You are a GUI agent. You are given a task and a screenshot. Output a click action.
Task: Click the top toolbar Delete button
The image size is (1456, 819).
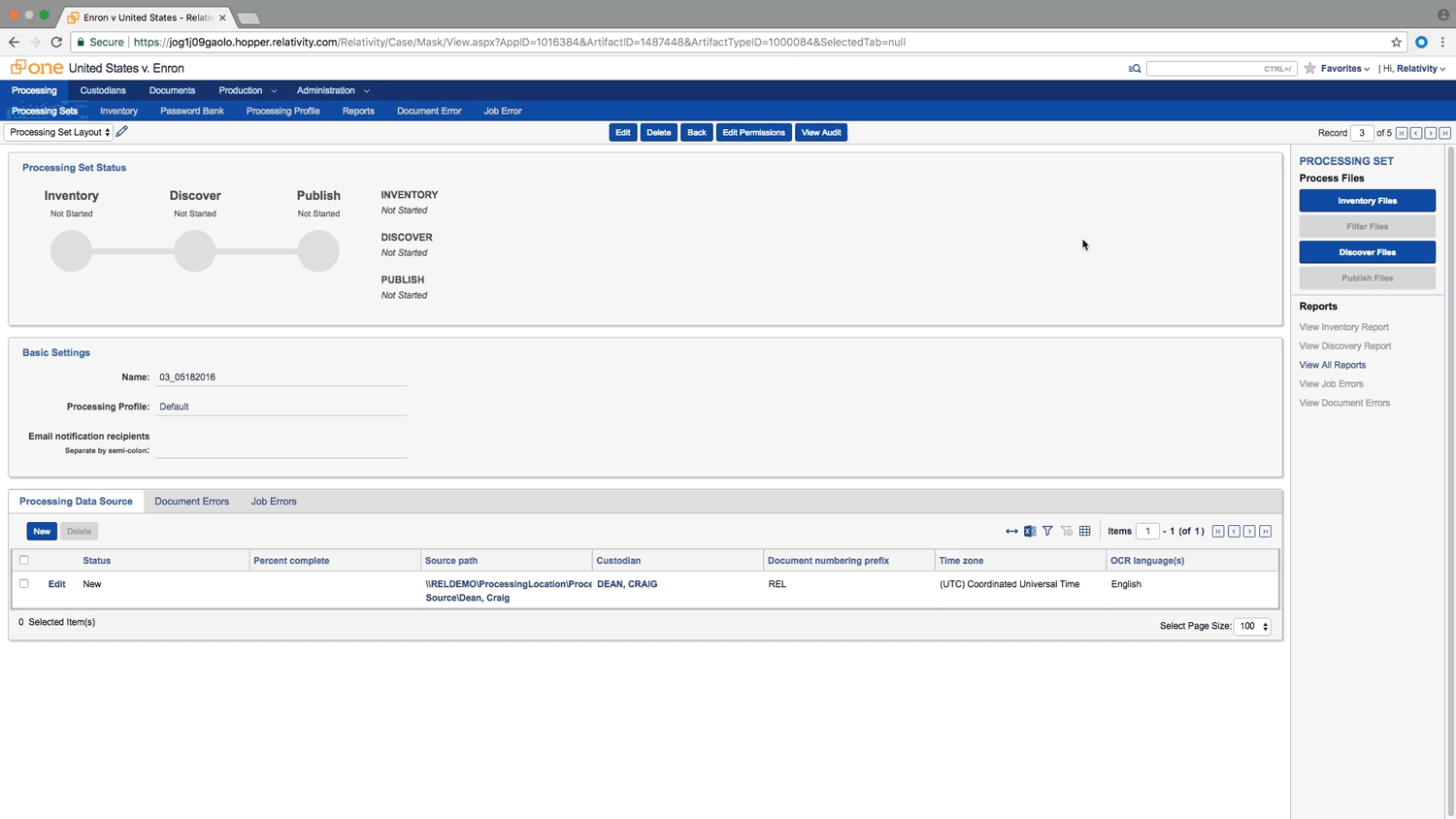659,132
